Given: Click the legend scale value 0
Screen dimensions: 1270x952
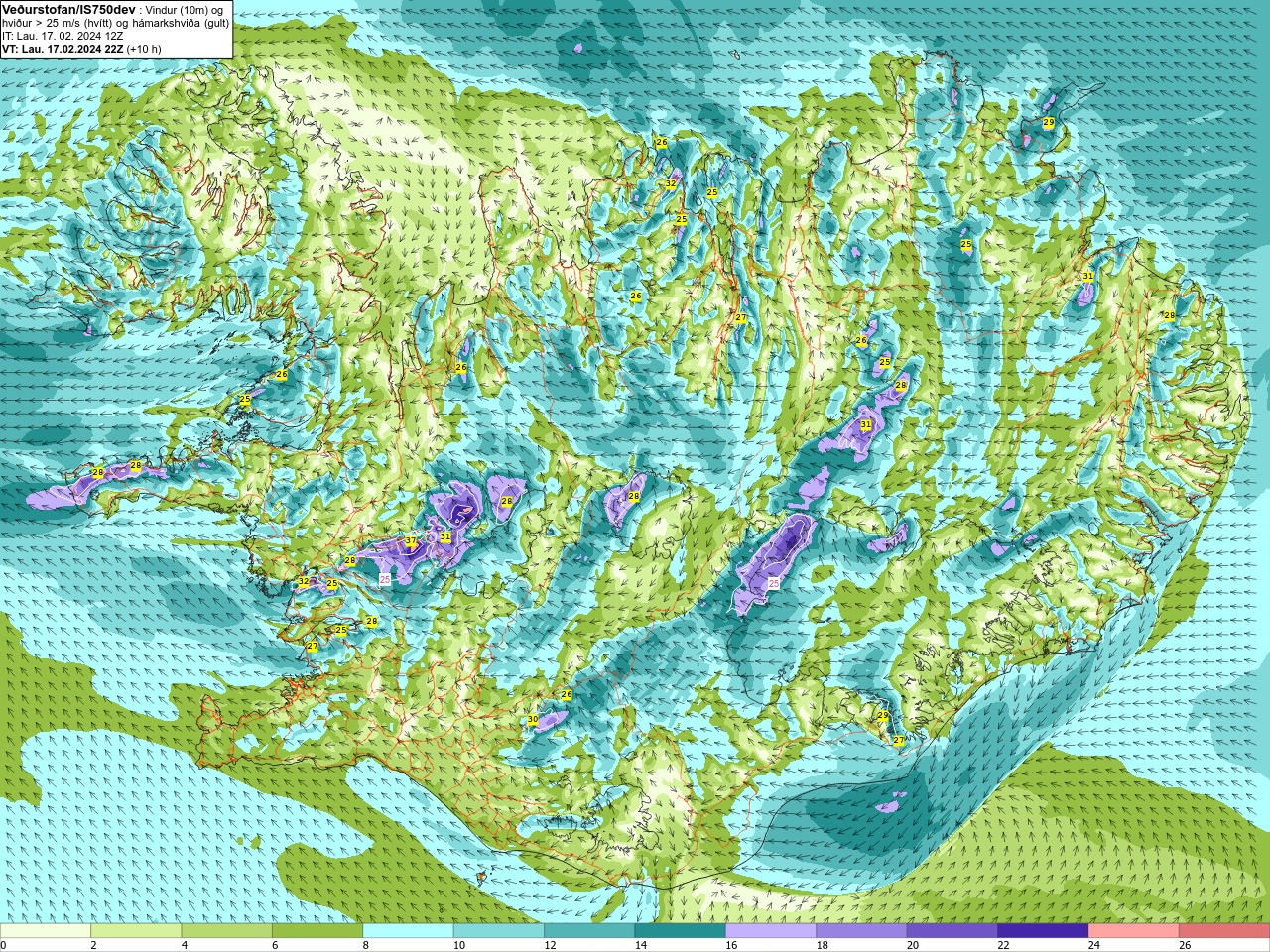Looking at the screenshot, I should pyautogui.click(x=4, y=946).
